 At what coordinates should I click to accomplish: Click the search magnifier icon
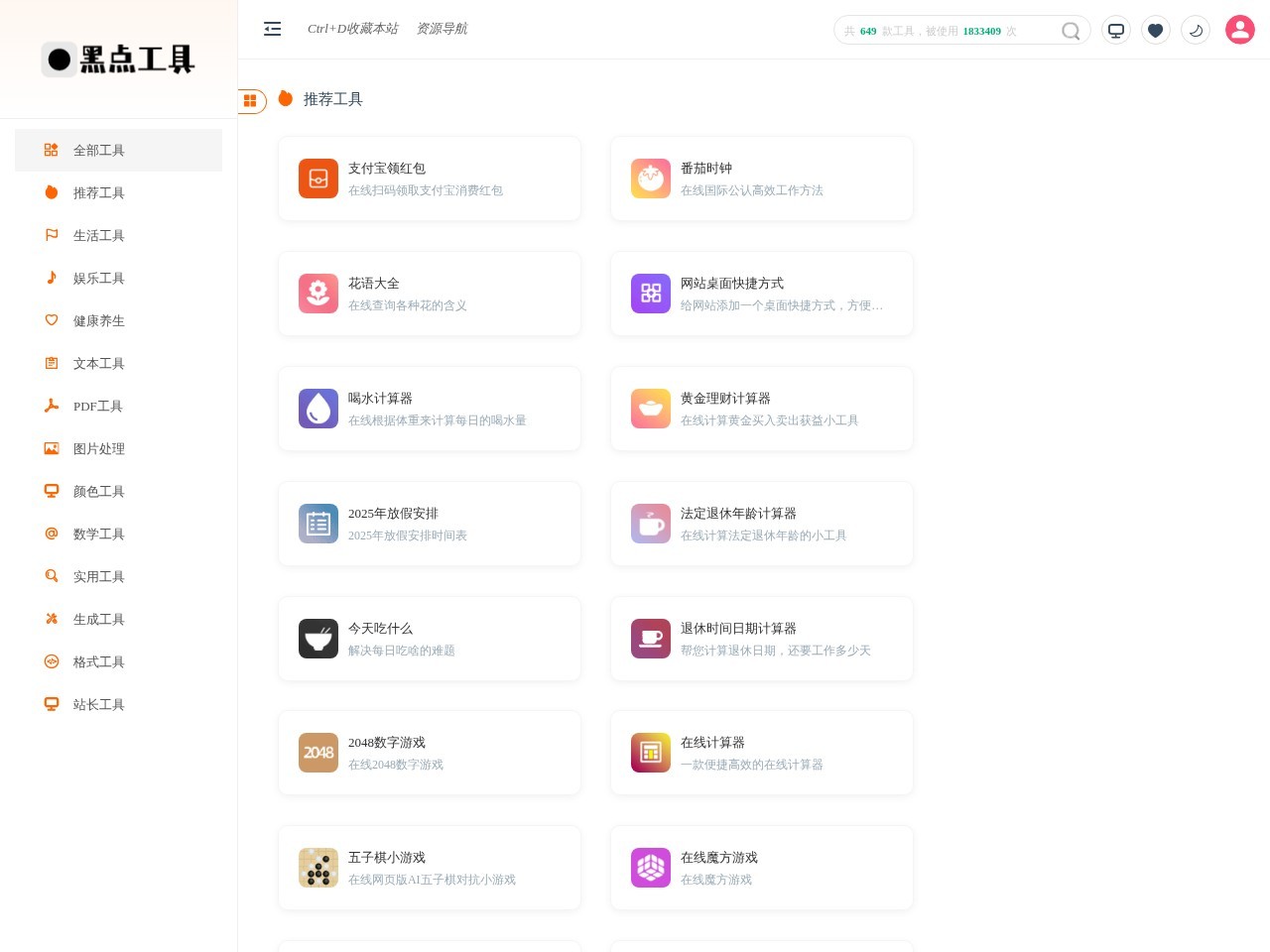1071,31
